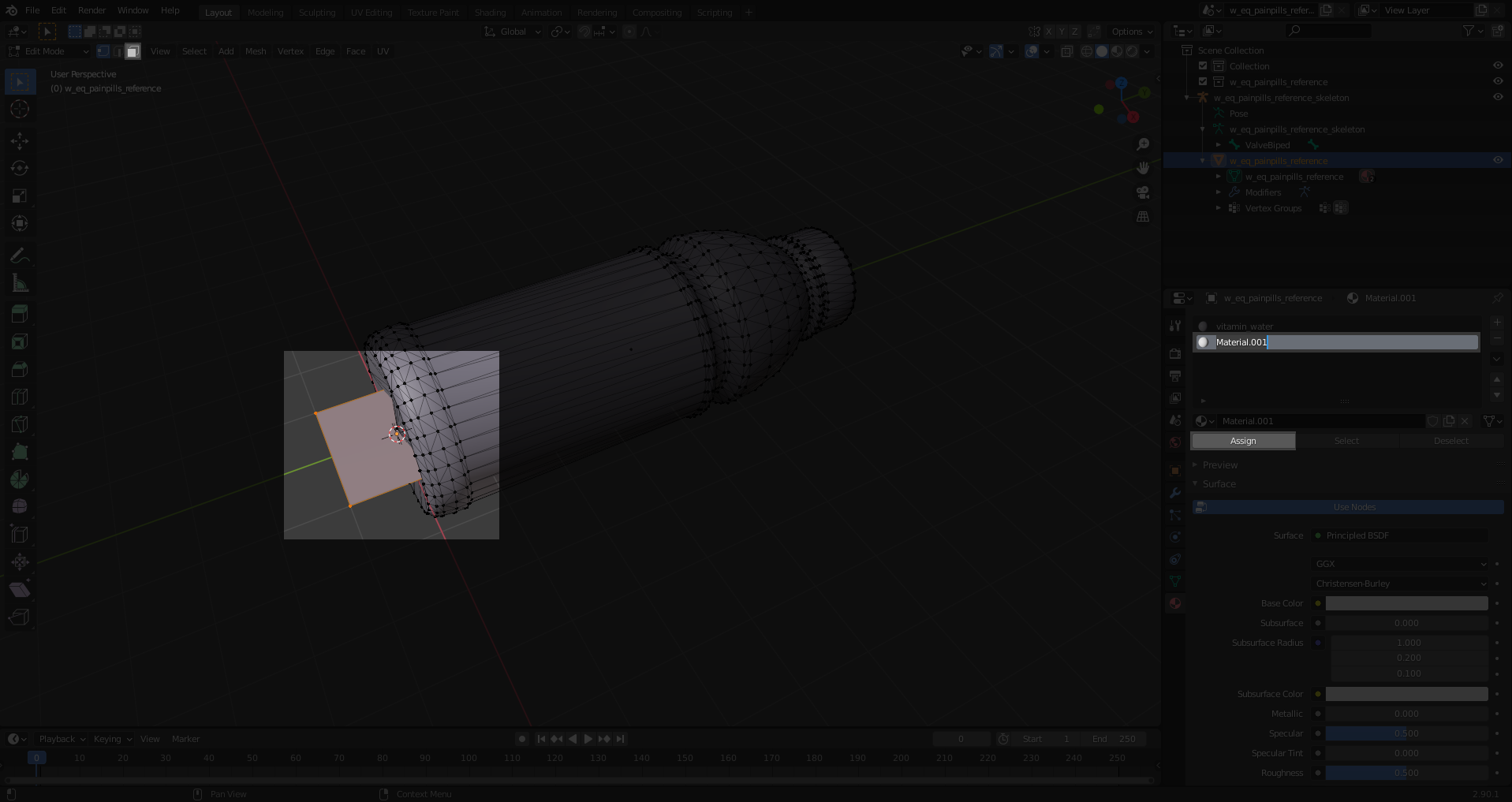1512x802 pixels.
Task: Expand the Vertex Groups entry in outliner
Action: click(1219, 208)
